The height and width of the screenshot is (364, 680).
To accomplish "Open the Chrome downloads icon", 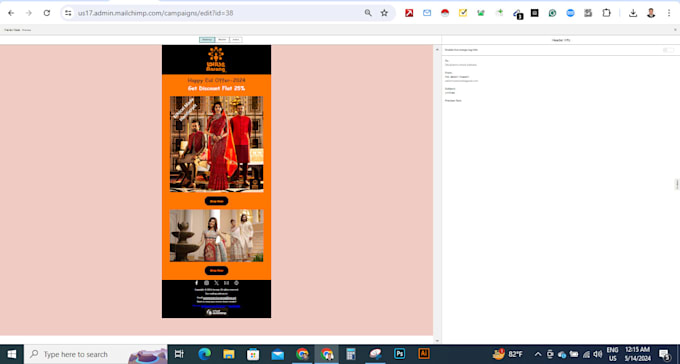I will point(633,13).
